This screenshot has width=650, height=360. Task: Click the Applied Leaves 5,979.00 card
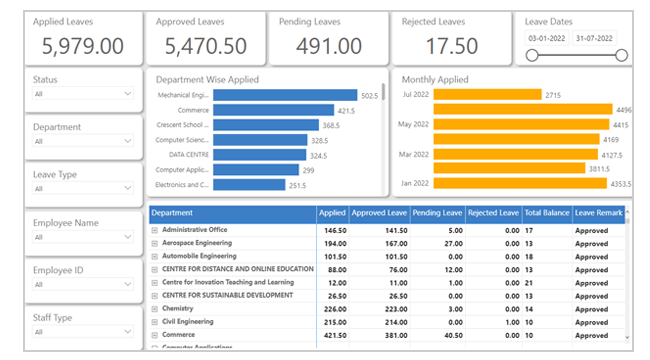(83, 38)
